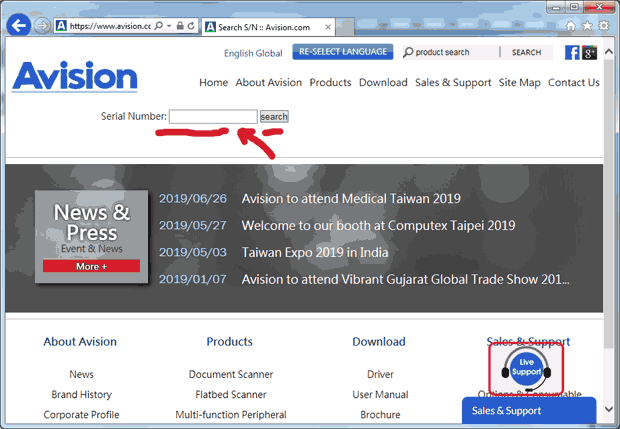Open news Welcome to our booth at Computex
The width and height of the screenshot is (620, 429).
[378, 225]
